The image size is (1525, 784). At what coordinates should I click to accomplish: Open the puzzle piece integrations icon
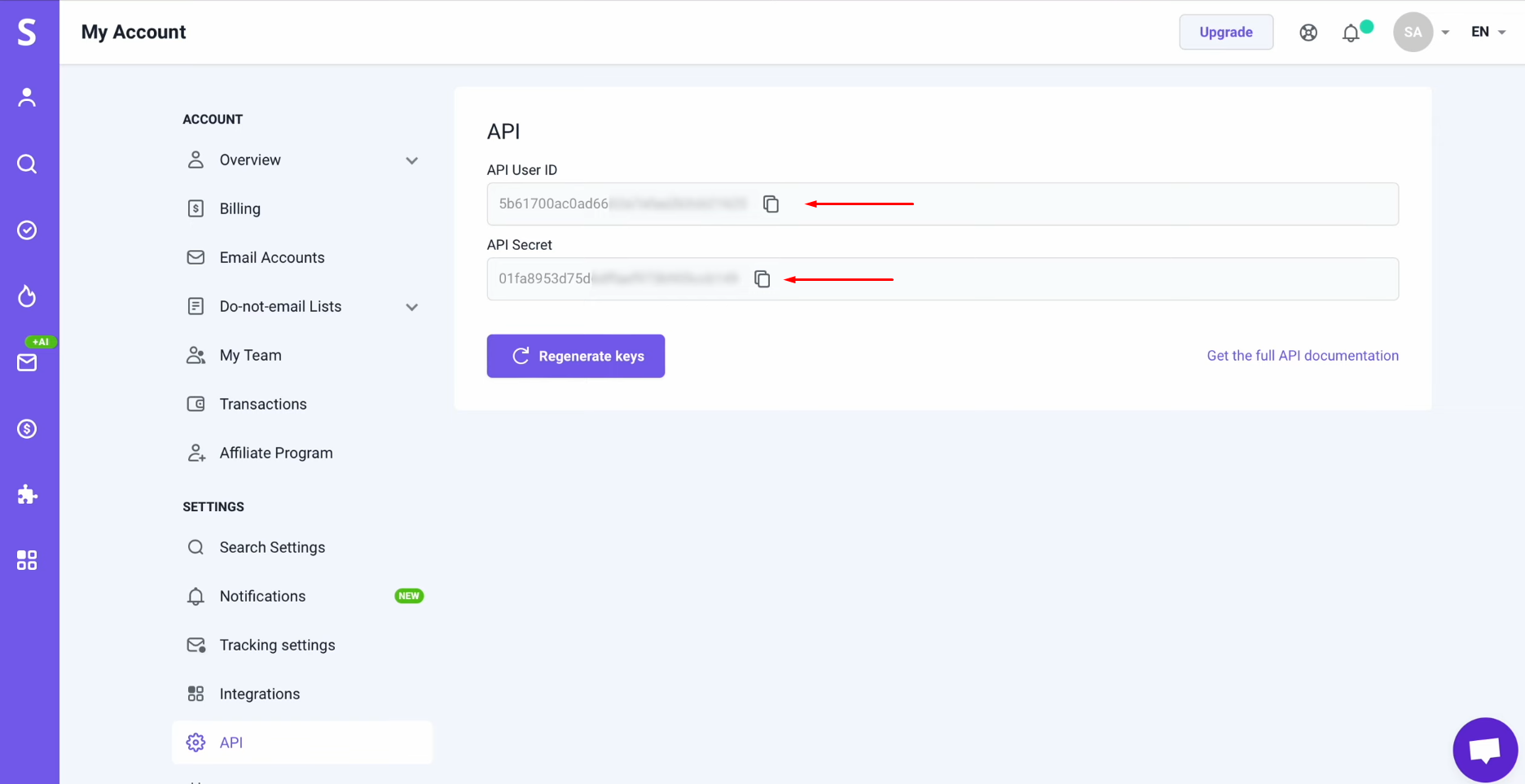pos(27,494)
